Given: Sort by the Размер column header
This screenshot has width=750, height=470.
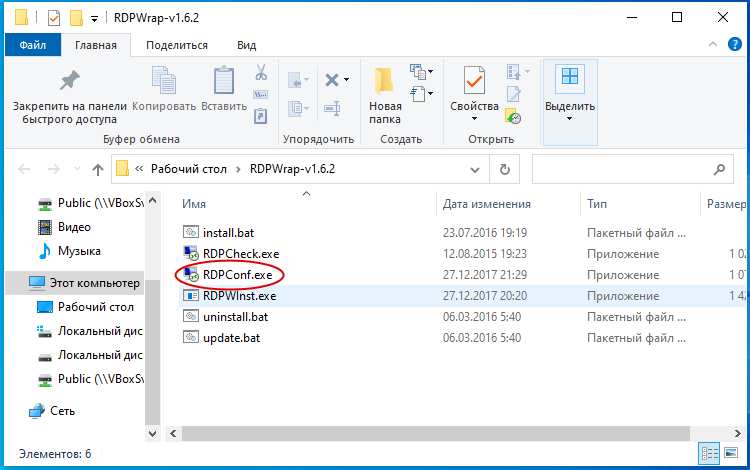Looking at the screenshot, I should coord(726,204).
